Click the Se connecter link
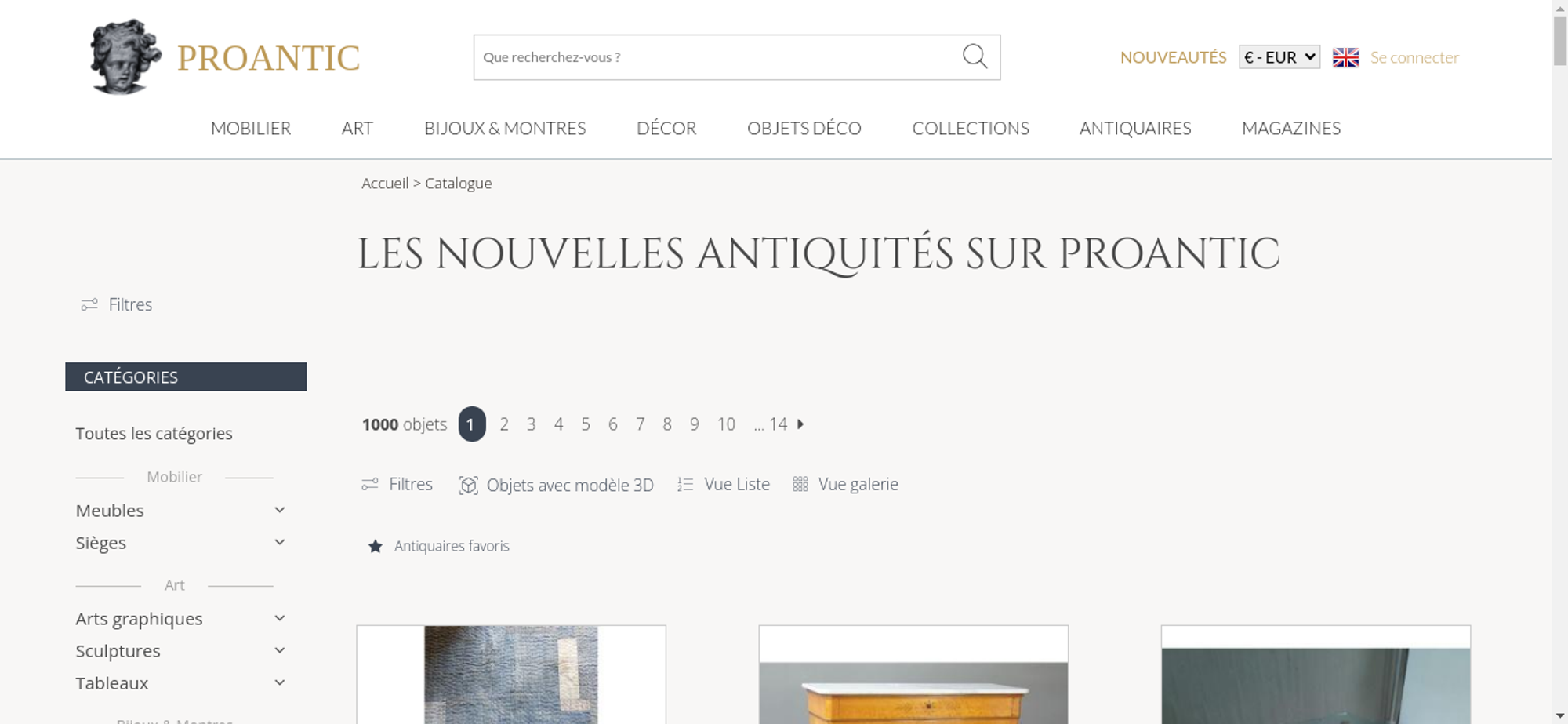The width and height of the screenshot is (1568, 724). tap(1414, 57)
